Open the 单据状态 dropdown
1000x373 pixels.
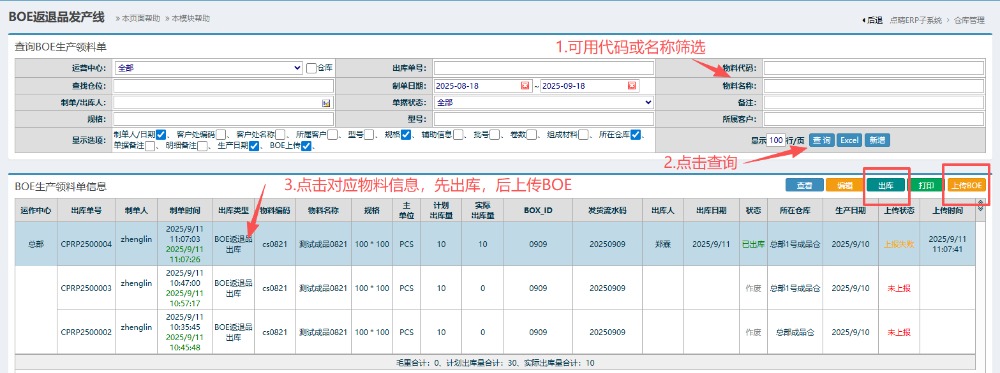[x=544, y=102]
